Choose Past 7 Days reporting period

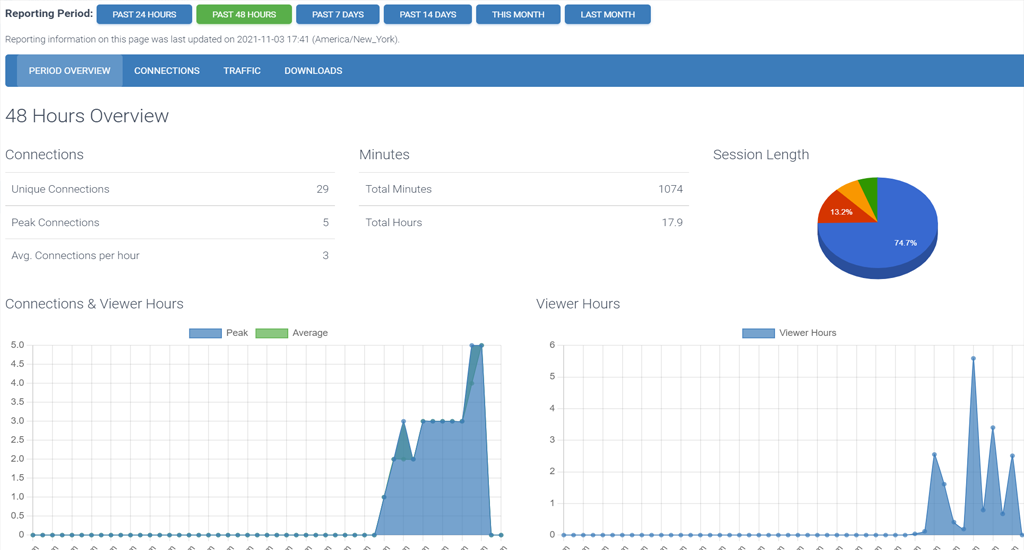click(x=338, y=14)
